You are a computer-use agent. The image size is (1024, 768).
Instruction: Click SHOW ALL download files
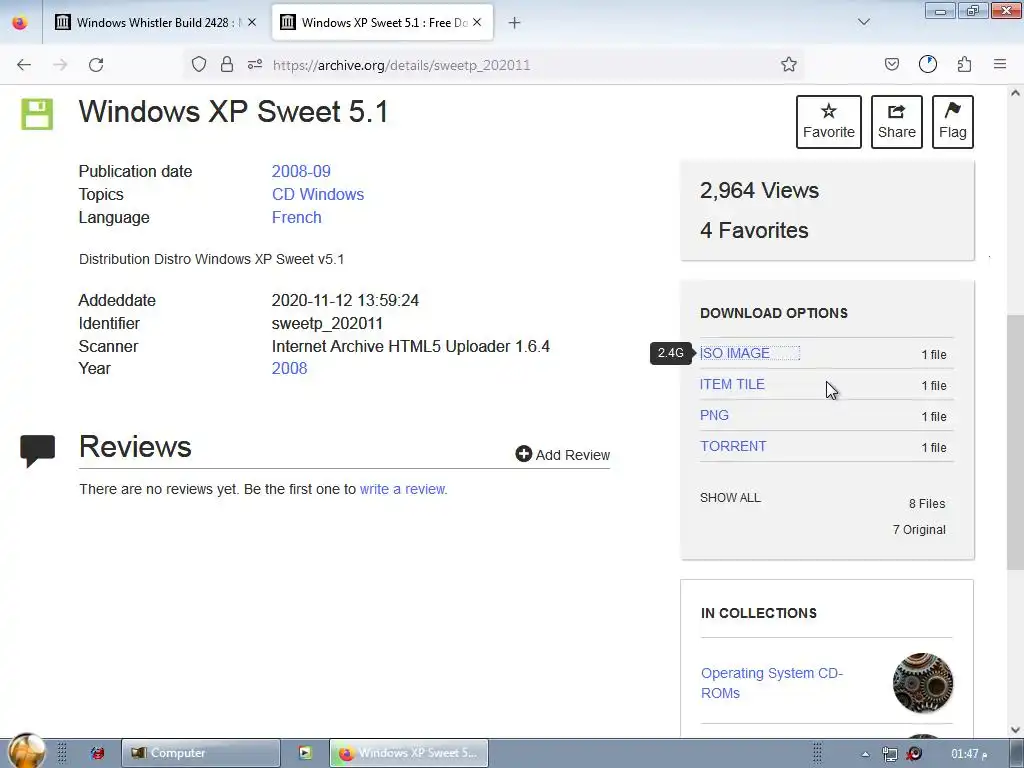click(730, 498)
